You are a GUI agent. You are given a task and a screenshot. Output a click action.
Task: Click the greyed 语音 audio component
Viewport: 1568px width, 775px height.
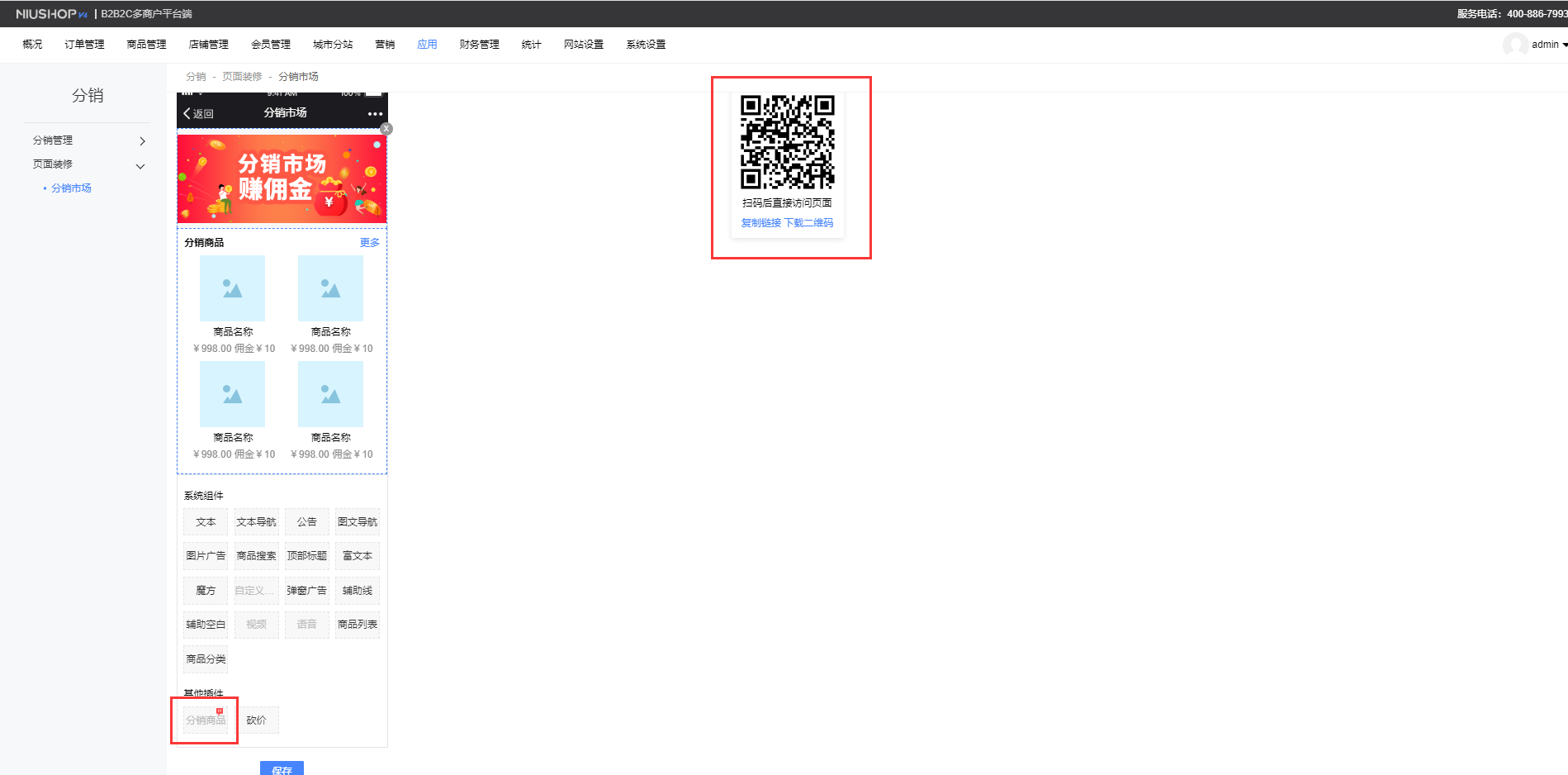307,625
